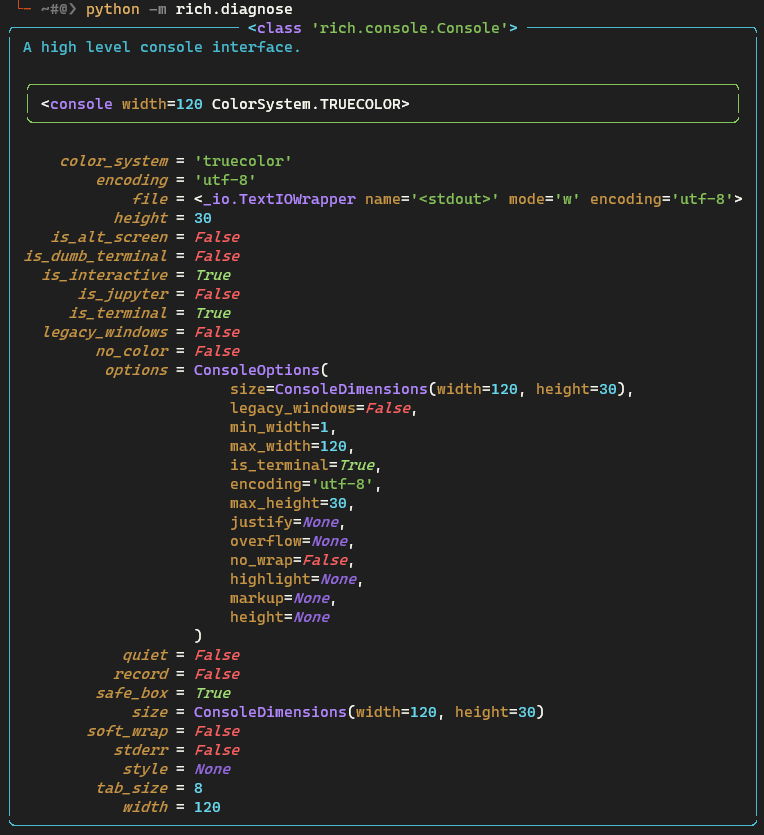This screenshot has height=835, width=764.
Task: Select the title "<class 'rich.console.Console'>"
Action: (x=382, y=28)
